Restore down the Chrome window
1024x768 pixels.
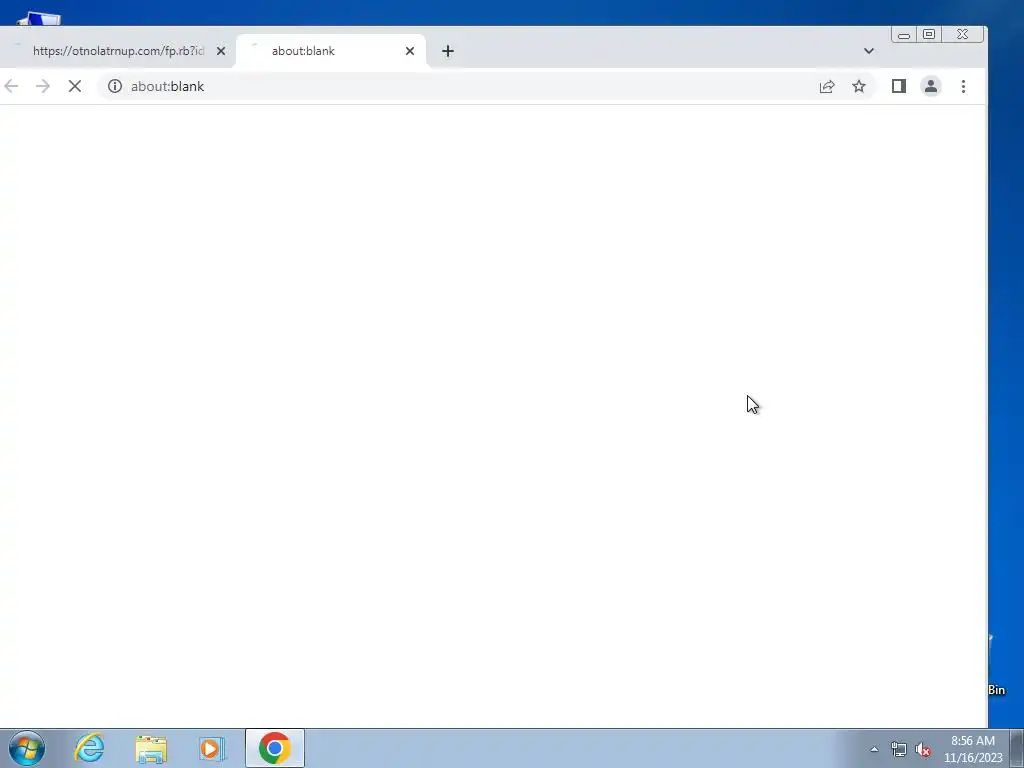[929, 35]
